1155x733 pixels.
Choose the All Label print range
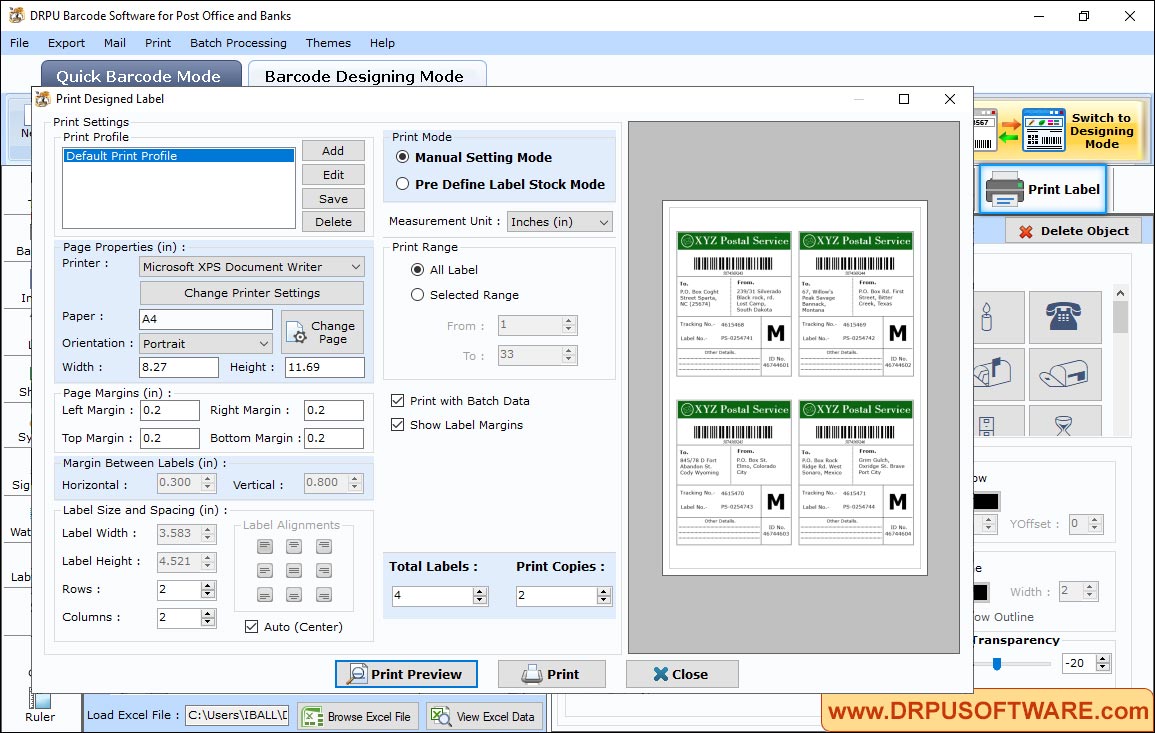coord(418,270)
